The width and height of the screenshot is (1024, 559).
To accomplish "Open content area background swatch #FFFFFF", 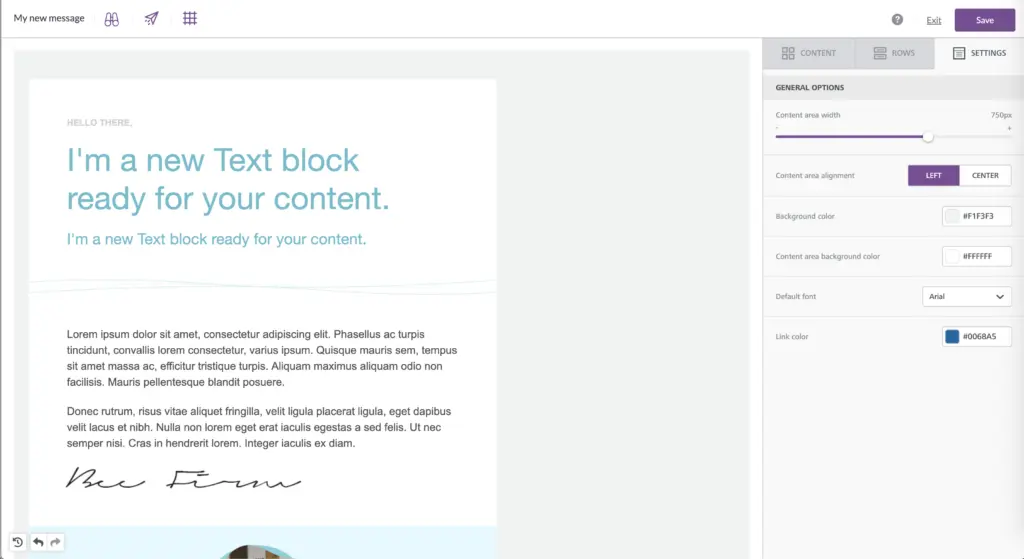I will coord(952,257).
